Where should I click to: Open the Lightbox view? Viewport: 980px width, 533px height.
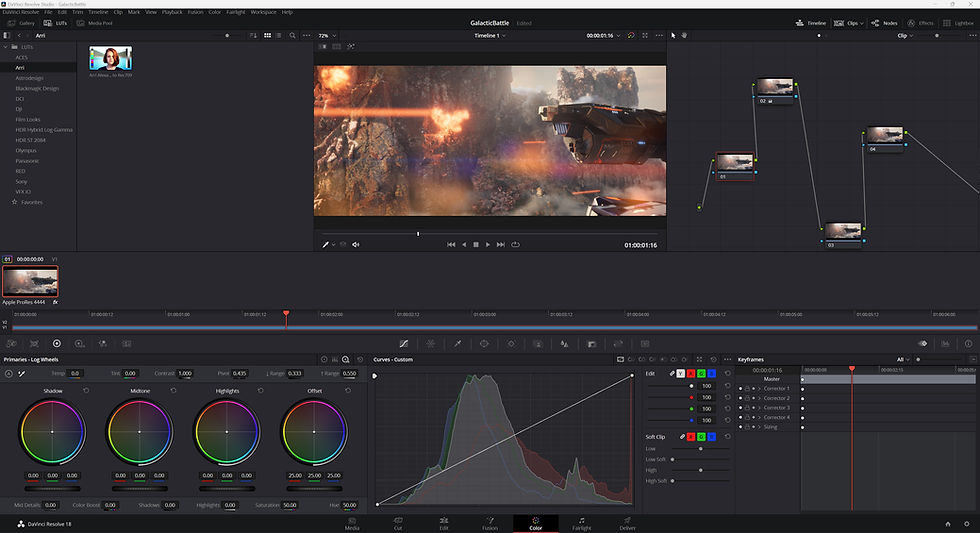pos(958,23)
